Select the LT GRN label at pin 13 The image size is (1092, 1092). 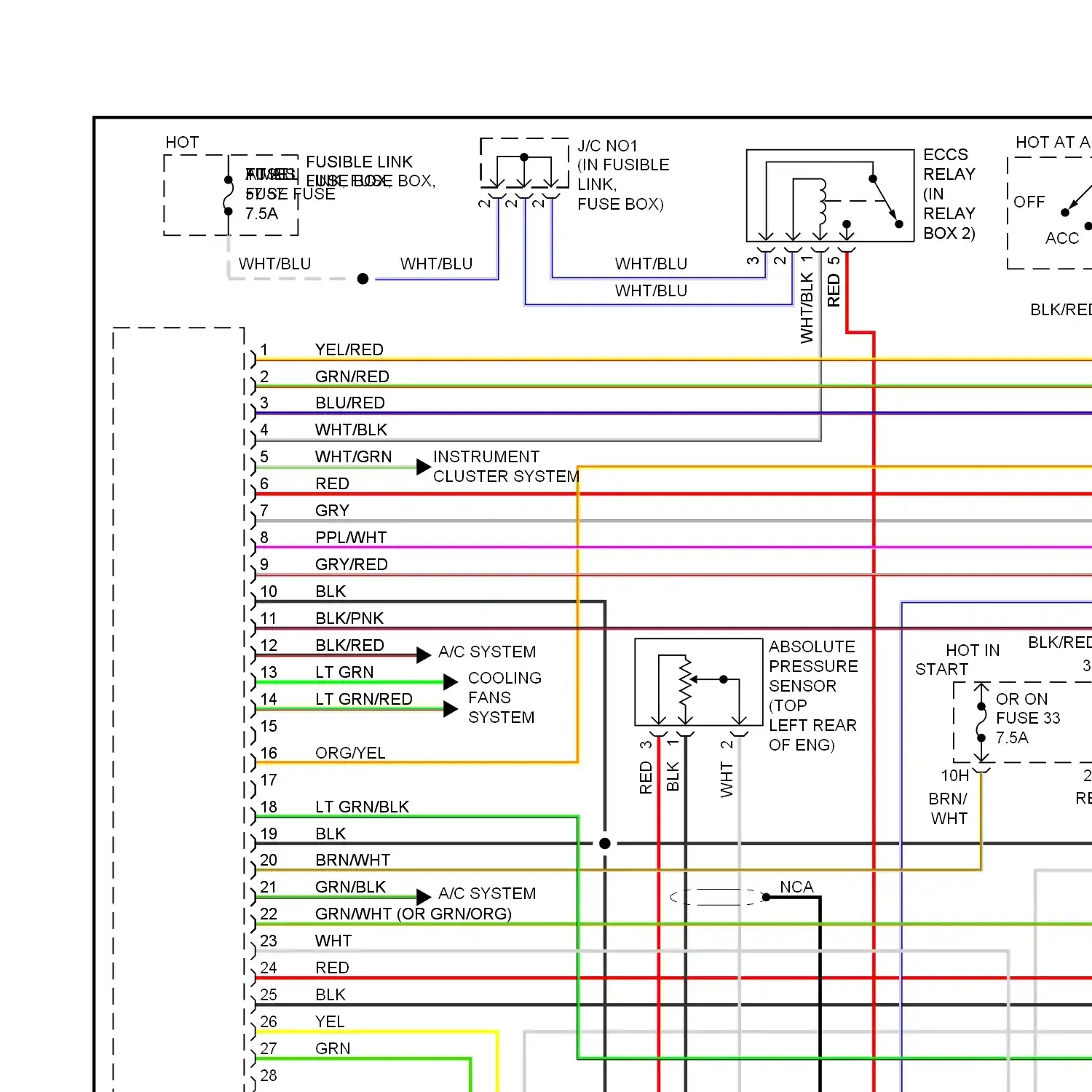(344, 672)
